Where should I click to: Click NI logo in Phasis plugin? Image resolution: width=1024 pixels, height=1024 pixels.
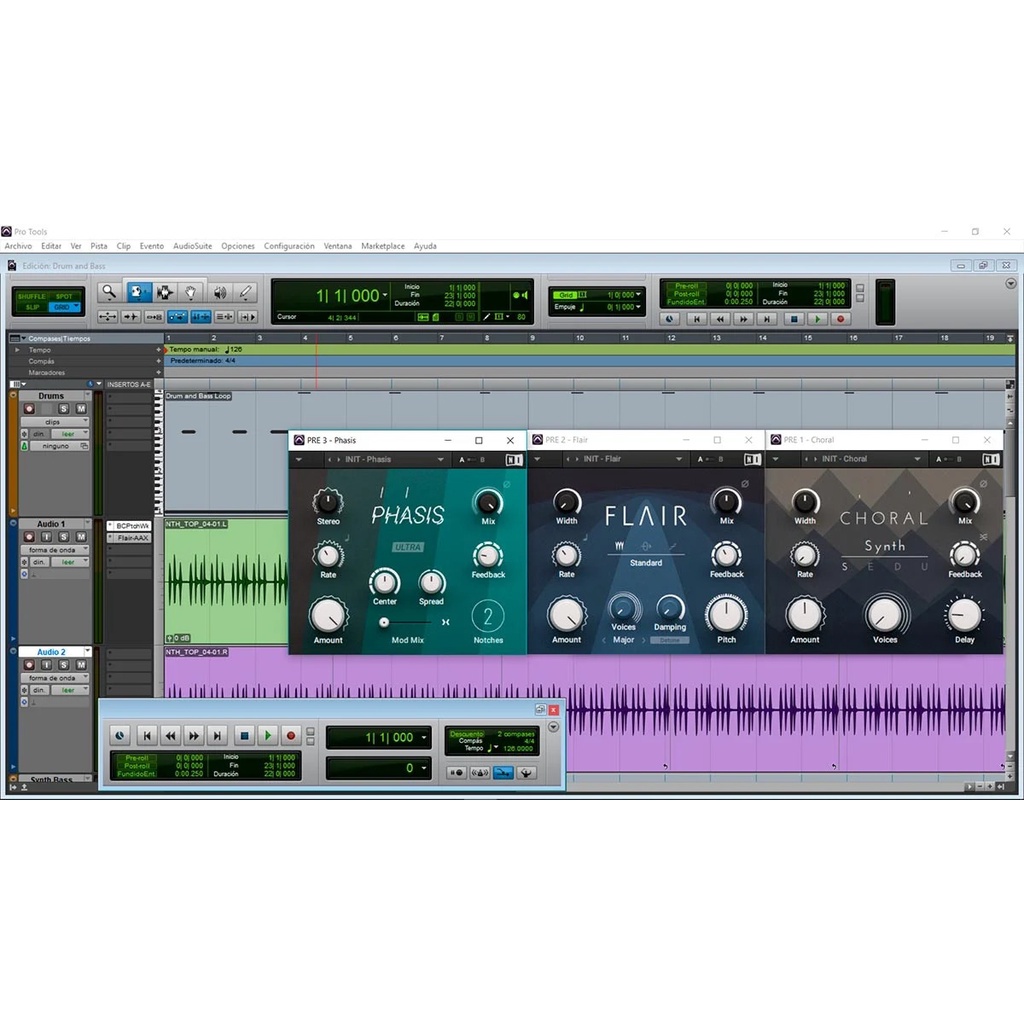pos(514,460)
